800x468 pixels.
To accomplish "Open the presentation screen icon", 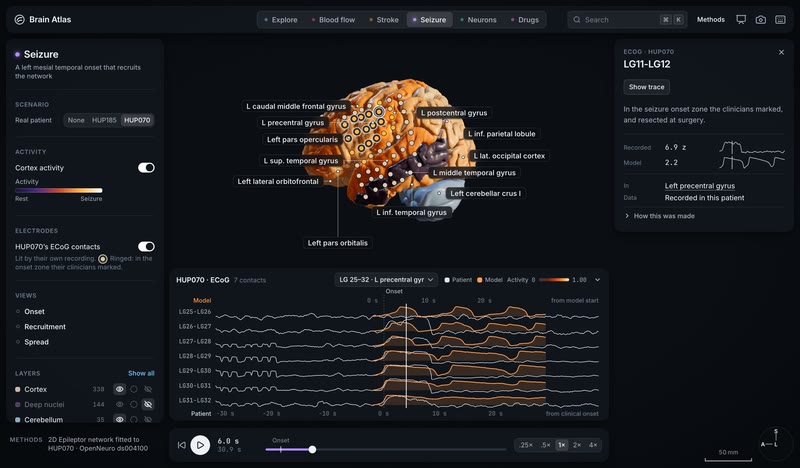I will pyautogui.click(x=741, y=19).
